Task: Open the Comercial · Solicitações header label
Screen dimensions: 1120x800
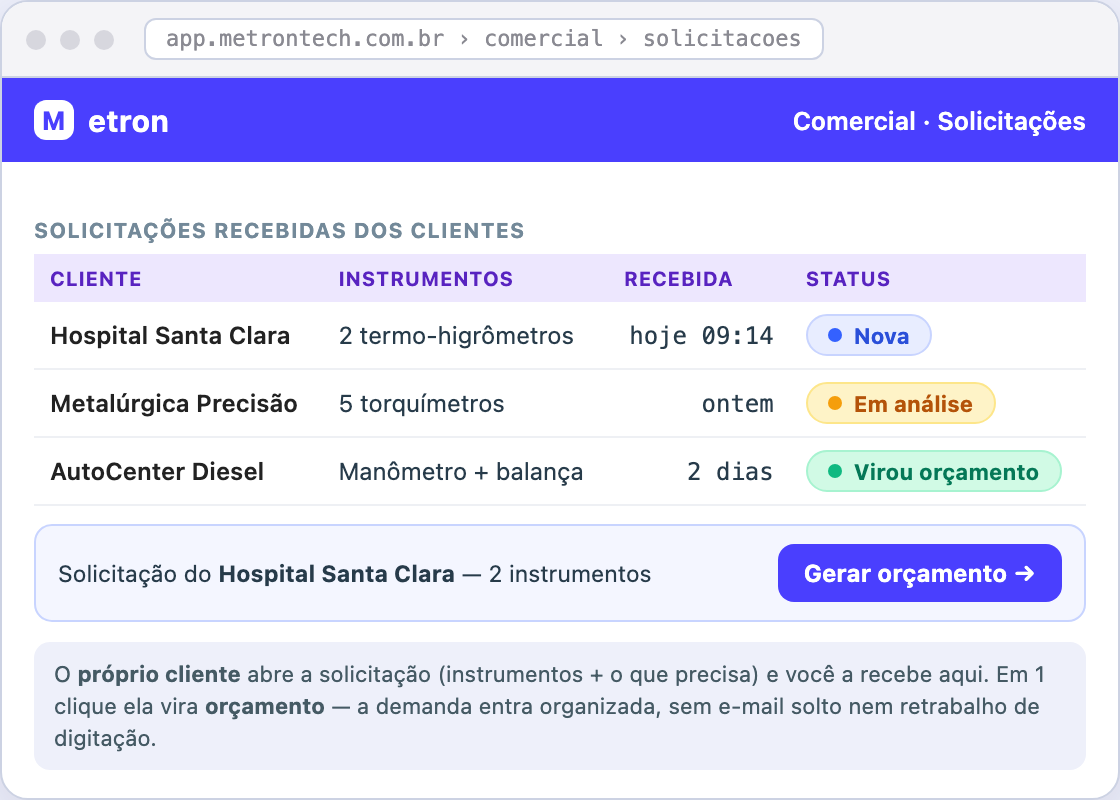Action: click(x=939, y=121)
